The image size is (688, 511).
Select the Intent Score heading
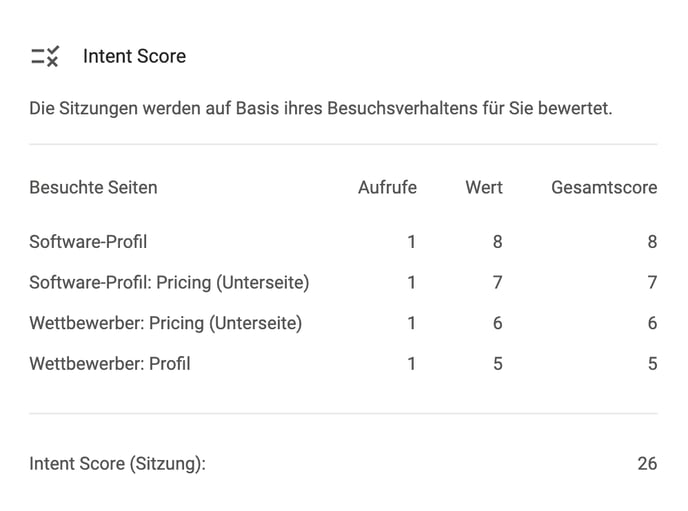[x=134, y=56]
